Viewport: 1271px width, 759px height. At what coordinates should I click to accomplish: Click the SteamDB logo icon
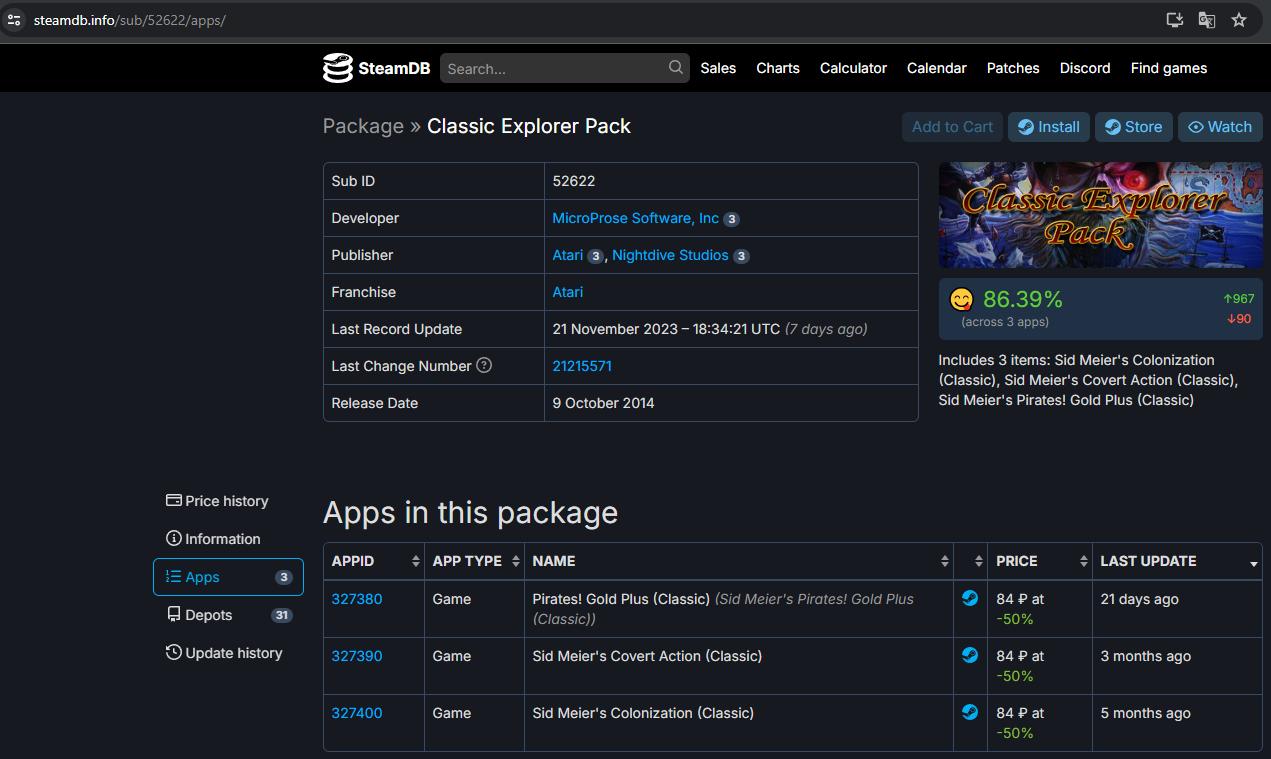pyautogui.click(x=338, y=68)
